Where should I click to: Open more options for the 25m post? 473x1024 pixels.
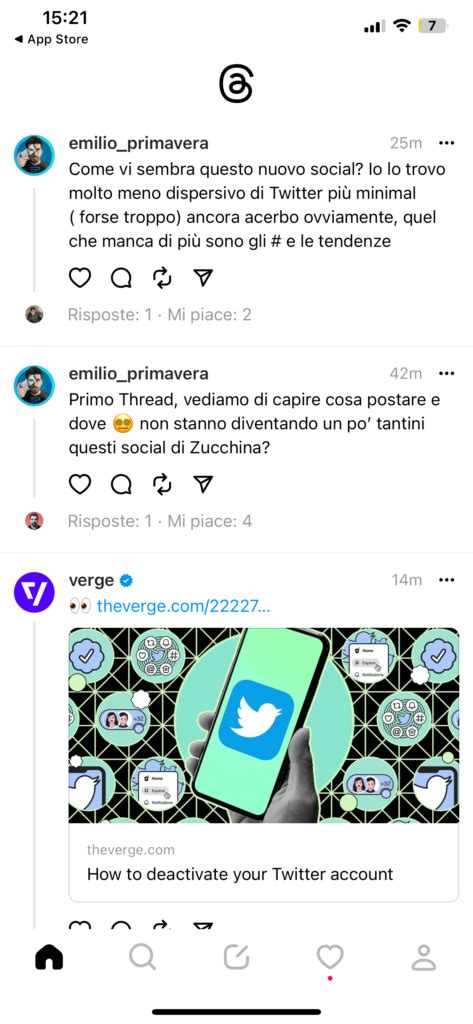click(x=446, y=143)
